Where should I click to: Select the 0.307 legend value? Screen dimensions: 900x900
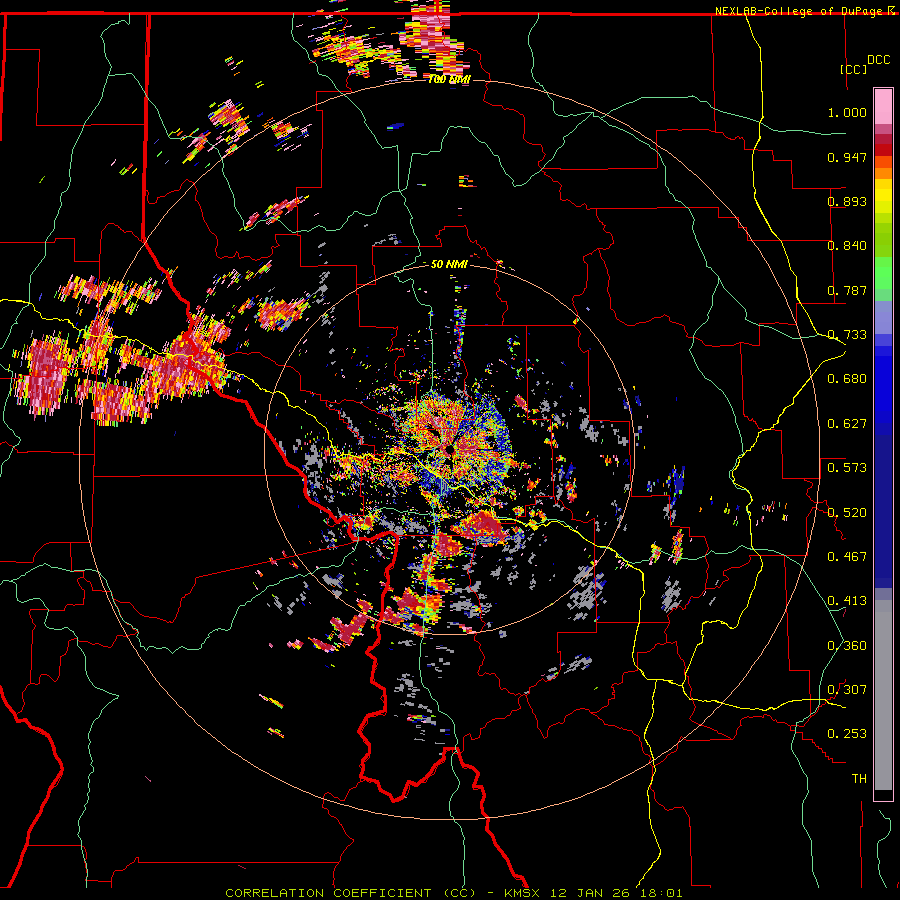(847, 690)
